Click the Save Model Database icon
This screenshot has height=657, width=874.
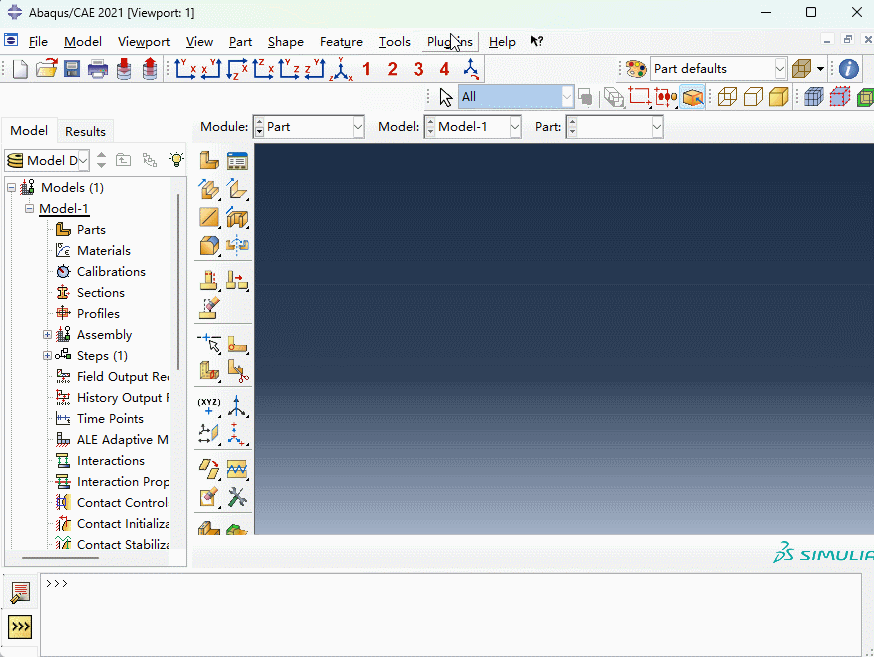point(72,69)
